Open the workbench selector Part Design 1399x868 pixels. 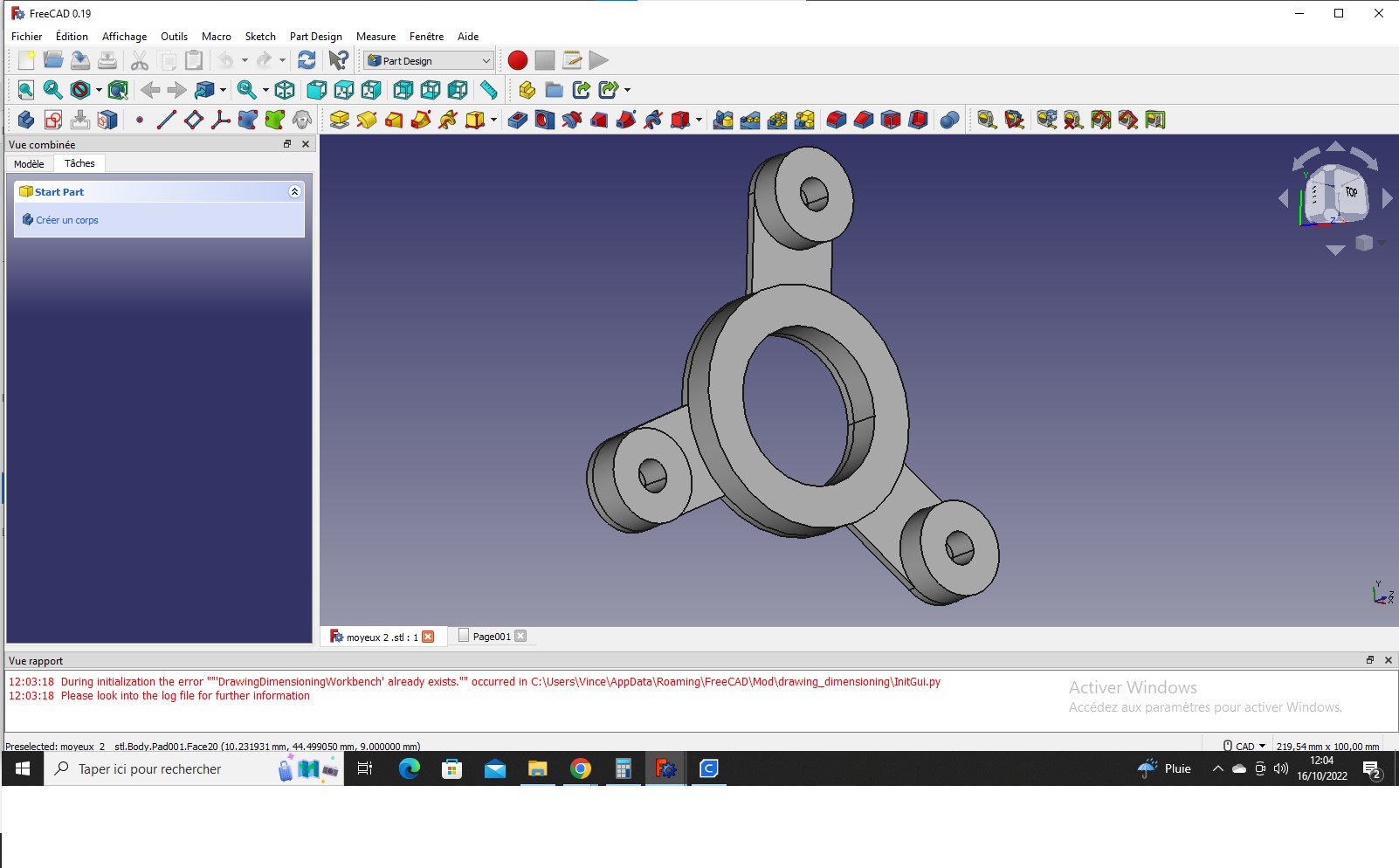(429, 60)
